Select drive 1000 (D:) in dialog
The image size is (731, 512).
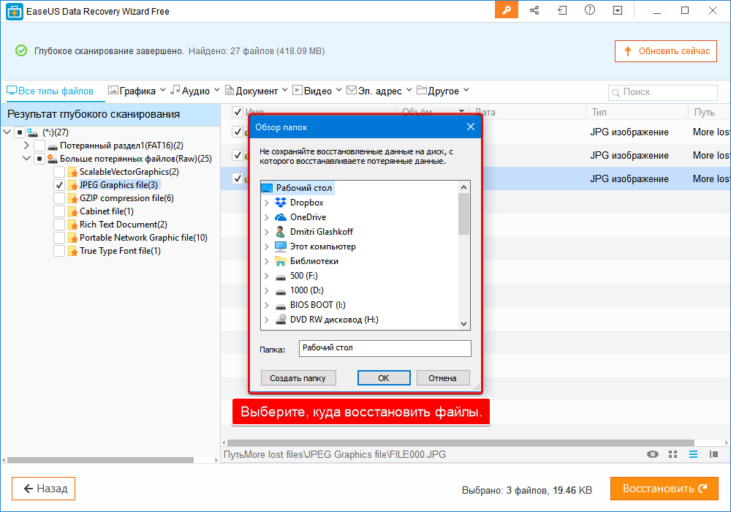click(306, 290)
